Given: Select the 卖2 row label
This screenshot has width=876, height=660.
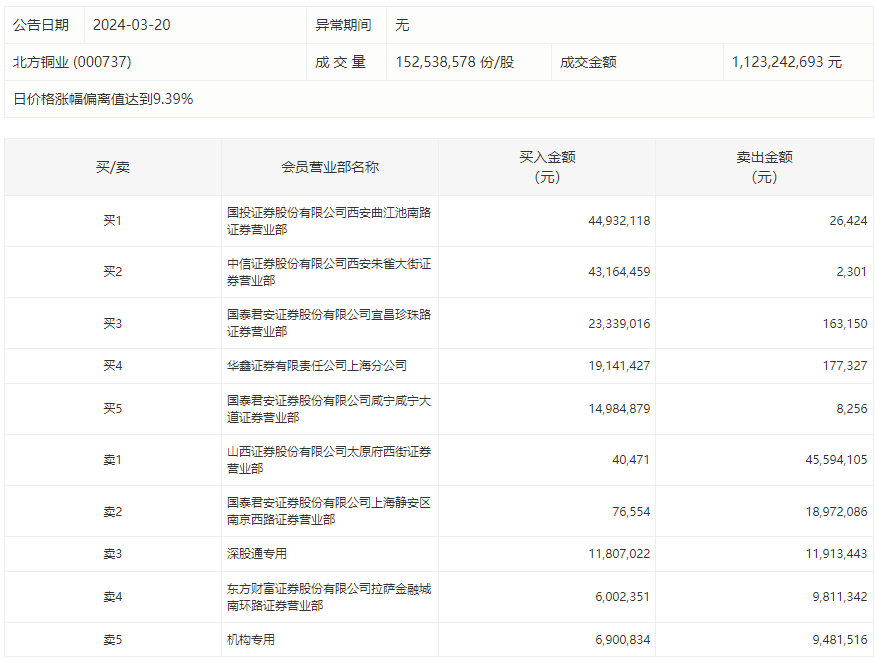Looking at the screenshot, I should (112, 512).
